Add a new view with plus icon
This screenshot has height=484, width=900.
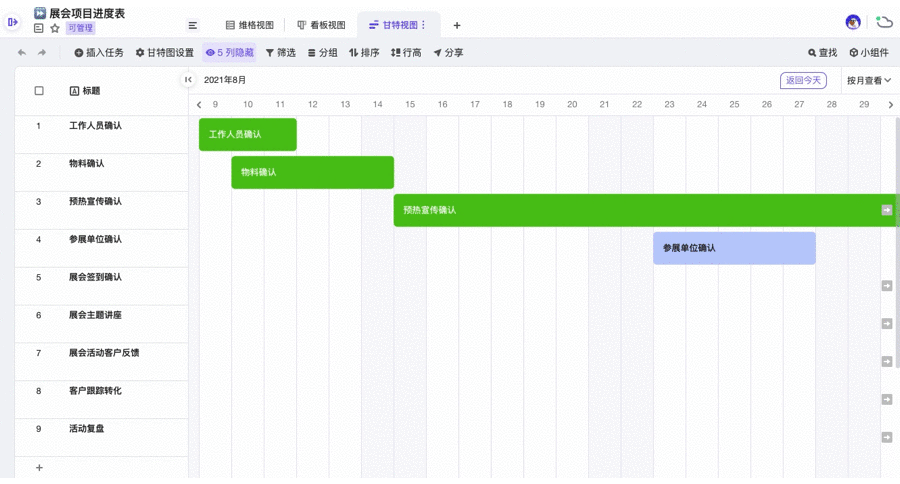click(457, 25)
